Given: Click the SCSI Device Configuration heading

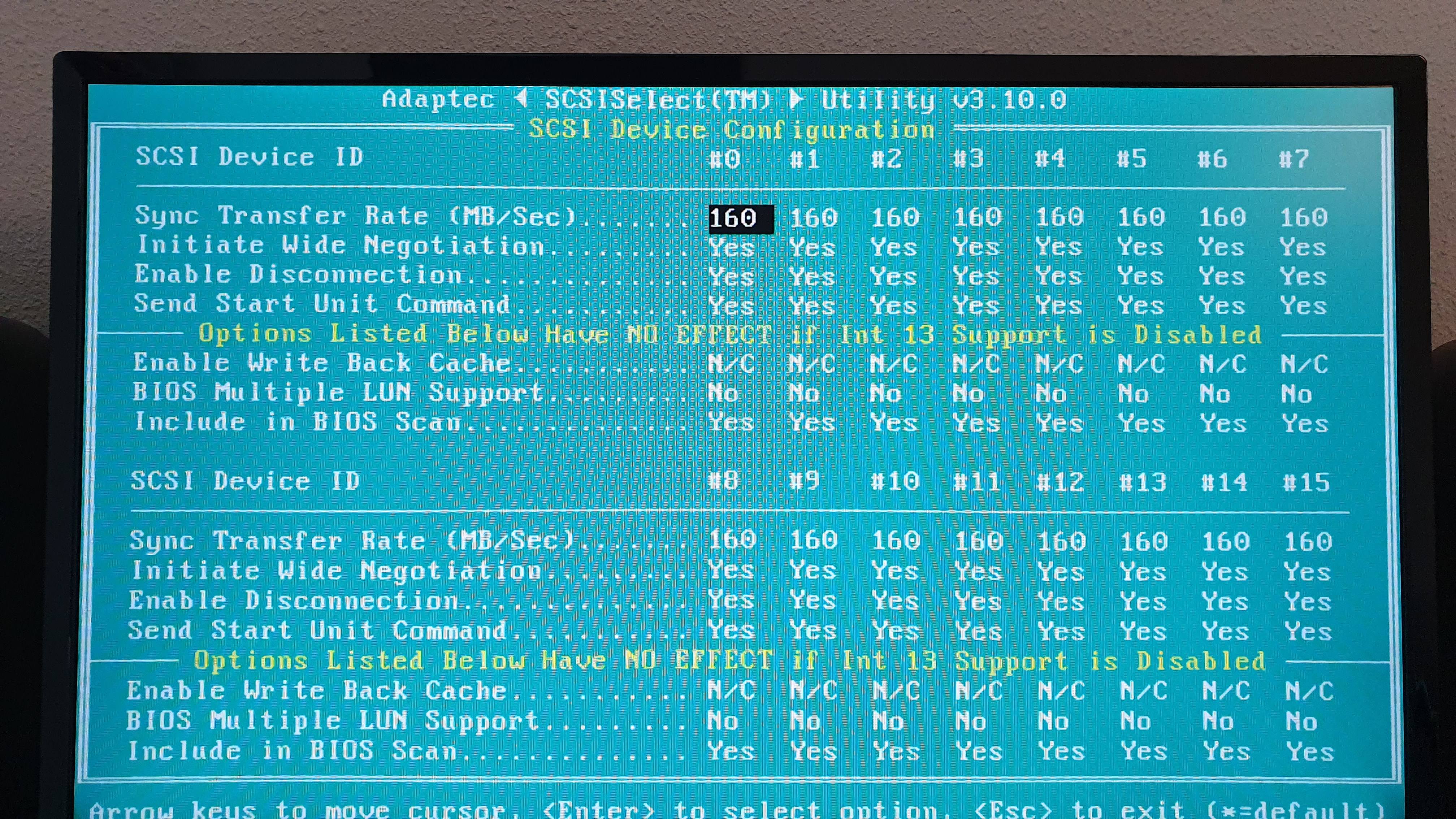Looking at the screenshot, I should [x=732, y=130].
